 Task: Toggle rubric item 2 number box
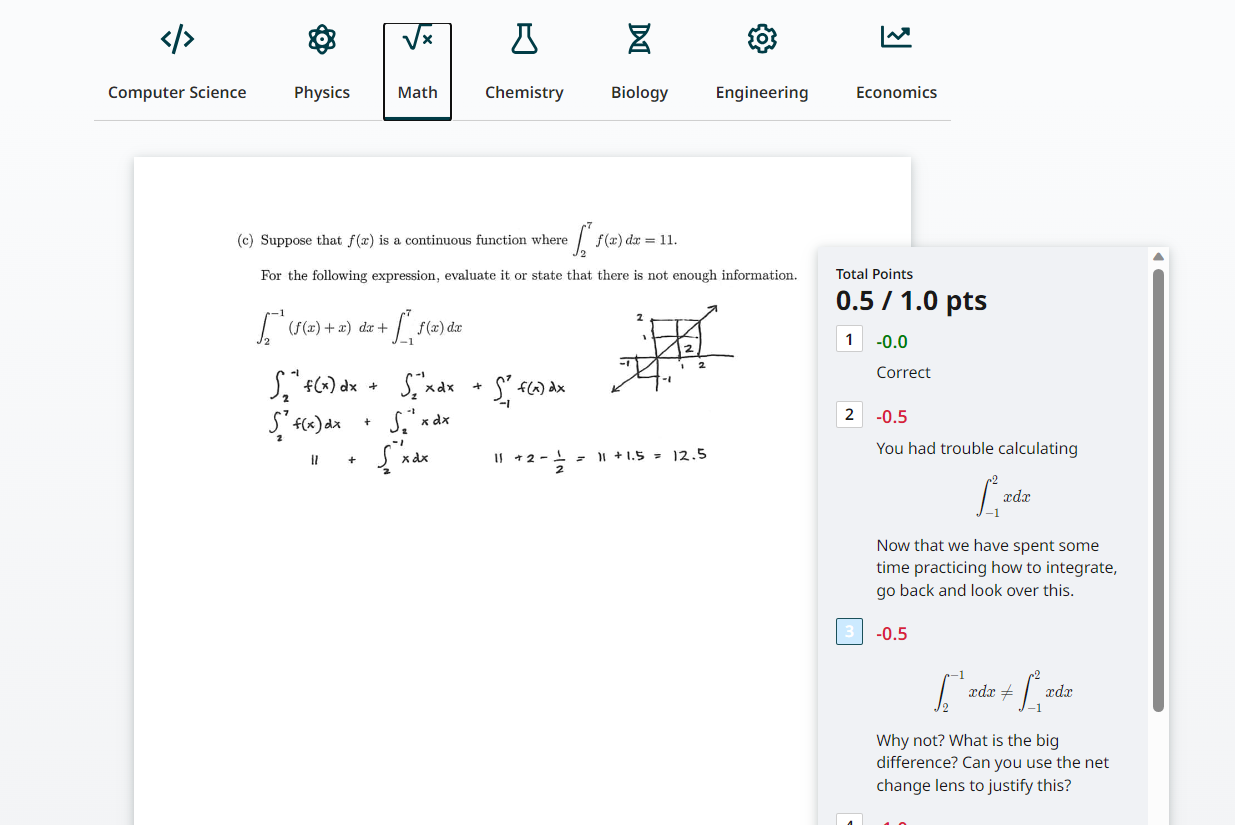tap(849, 415)
